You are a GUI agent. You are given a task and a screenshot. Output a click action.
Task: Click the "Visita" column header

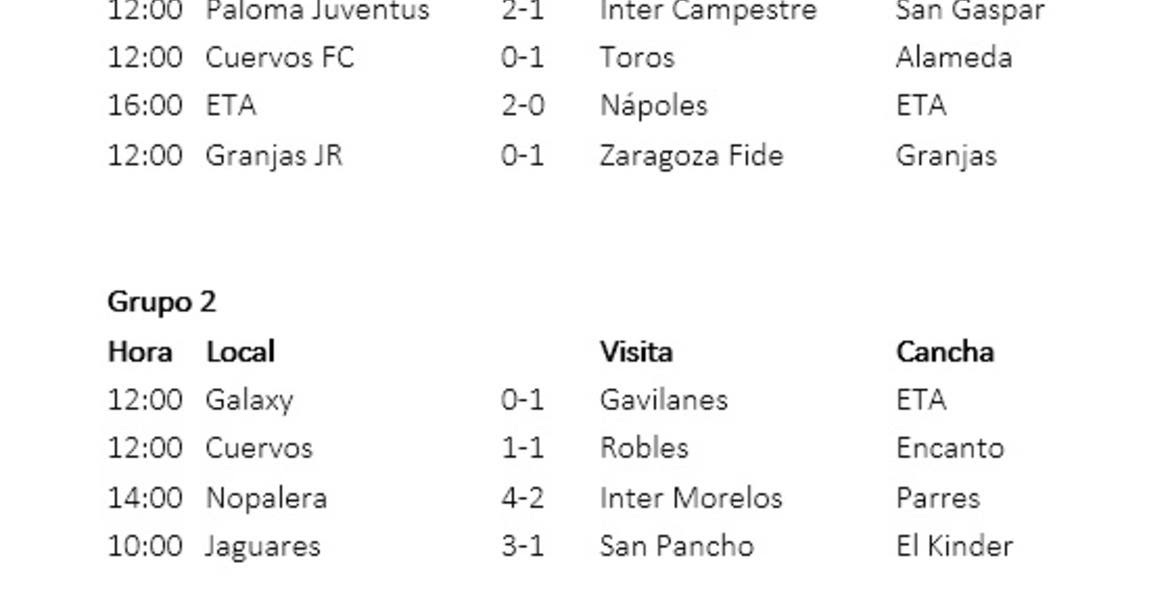[x=635, y=352]
